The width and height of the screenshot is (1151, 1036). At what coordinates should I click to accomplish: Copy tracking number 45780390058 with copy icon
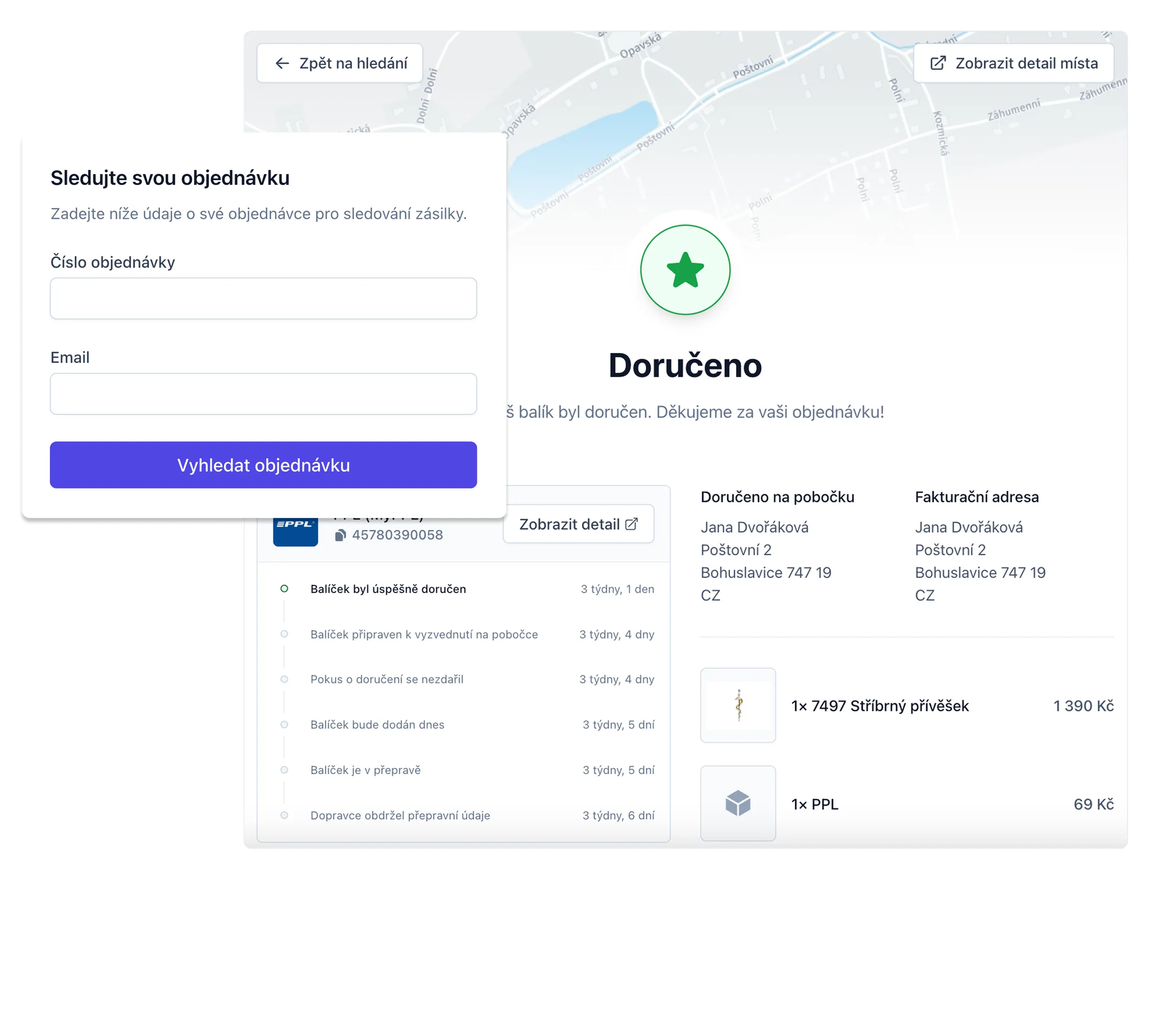click(340, 535)
